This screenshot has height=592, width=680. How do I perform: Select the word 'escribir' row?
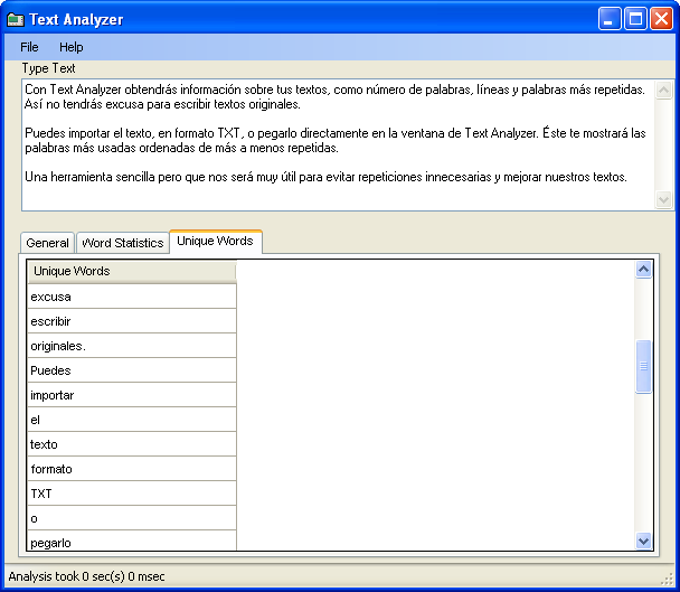point(132,321)
